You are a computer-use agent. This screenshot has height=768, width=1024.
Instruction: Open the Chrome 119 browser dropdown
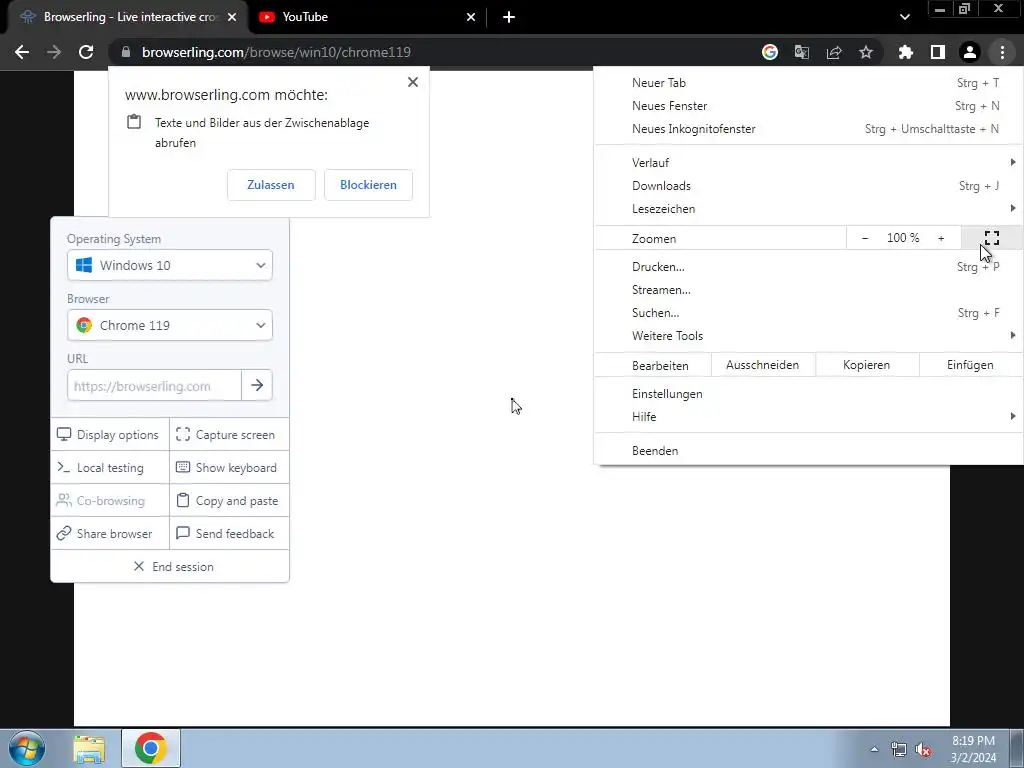click(x=170, y=325)
